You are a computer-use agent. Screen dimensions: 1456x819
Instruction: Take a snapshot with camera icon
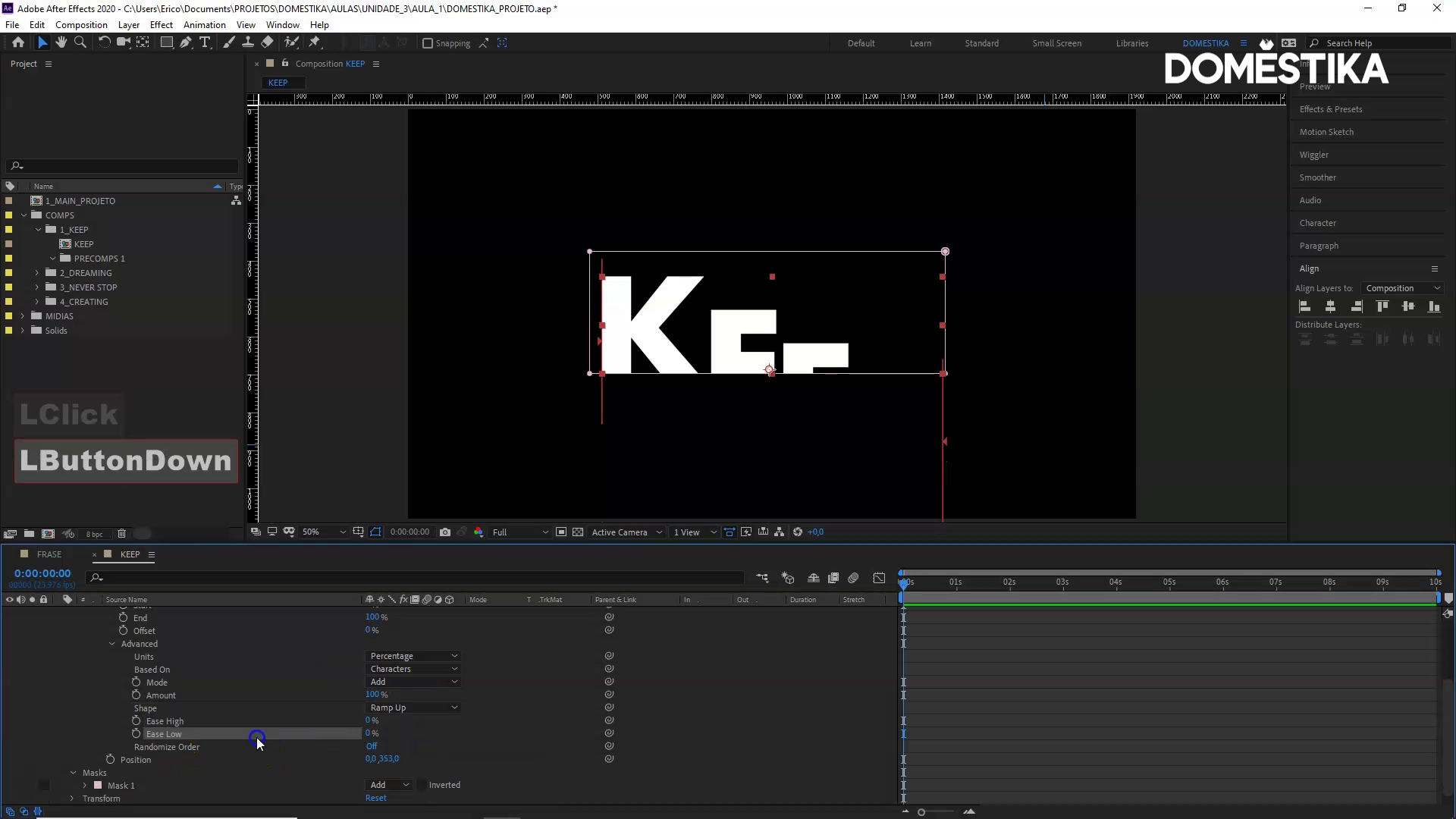coord(445,532)
